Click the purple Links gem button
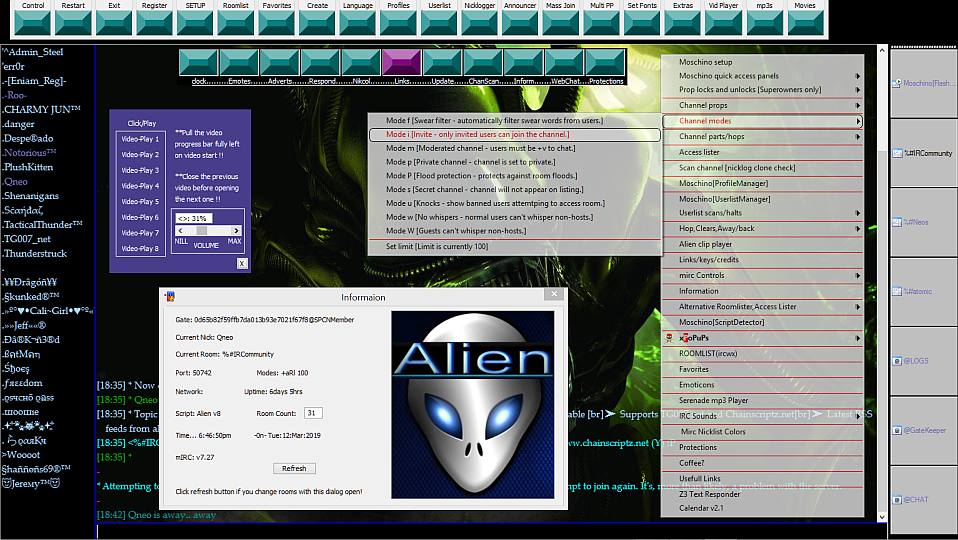 coord(401,62)
